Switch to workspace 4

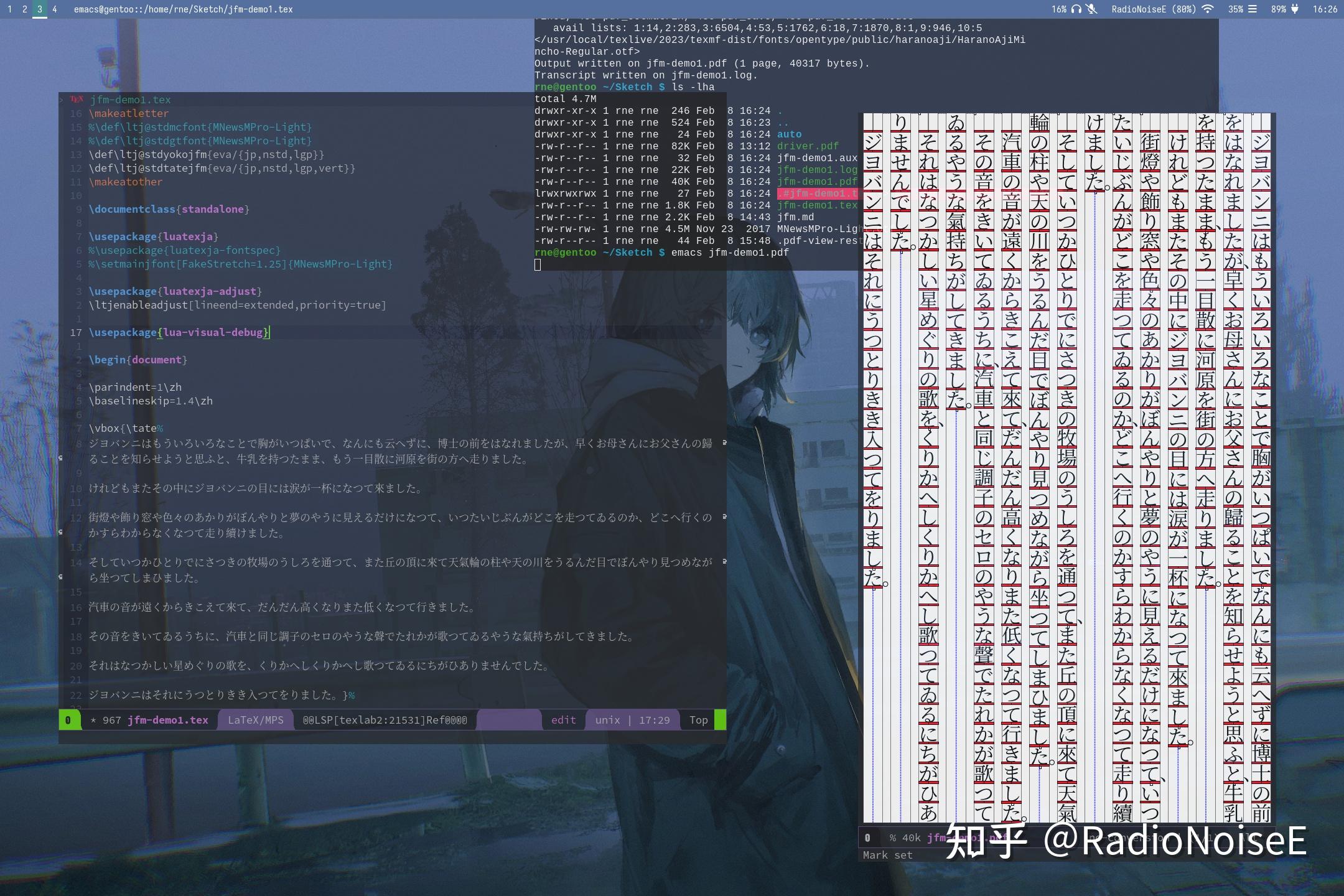tap(55, 9)
